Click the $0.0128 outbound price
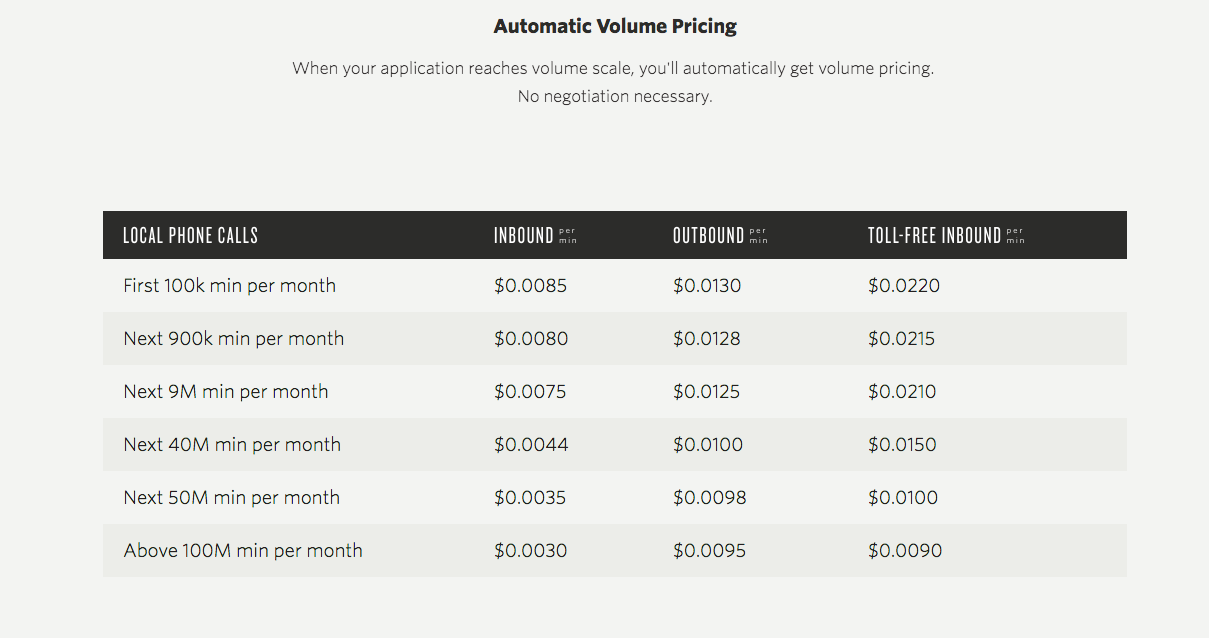1209x638 pixels. click(706, 339)
